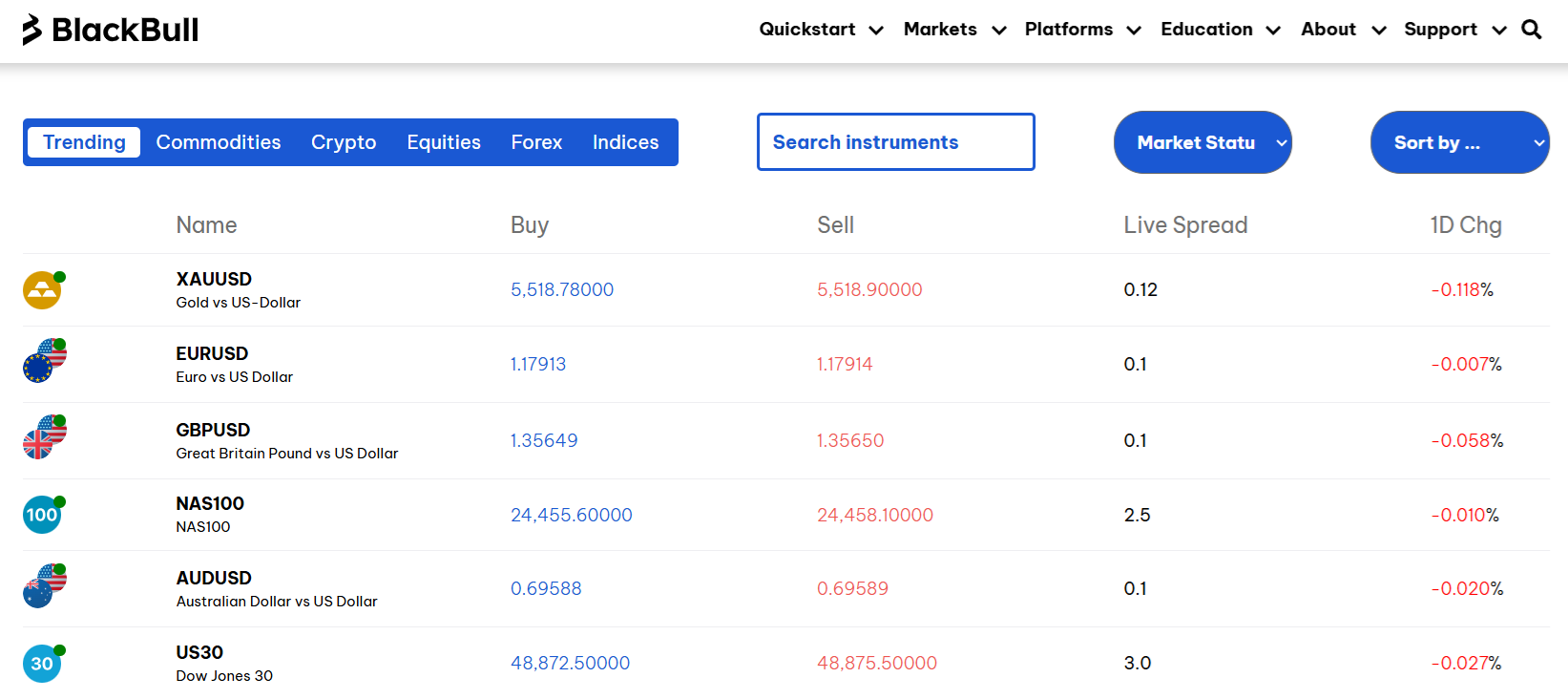Viewport: 1568px width, 699px height.
Task: Expand the Education menu
Action: click(1221, 30)
